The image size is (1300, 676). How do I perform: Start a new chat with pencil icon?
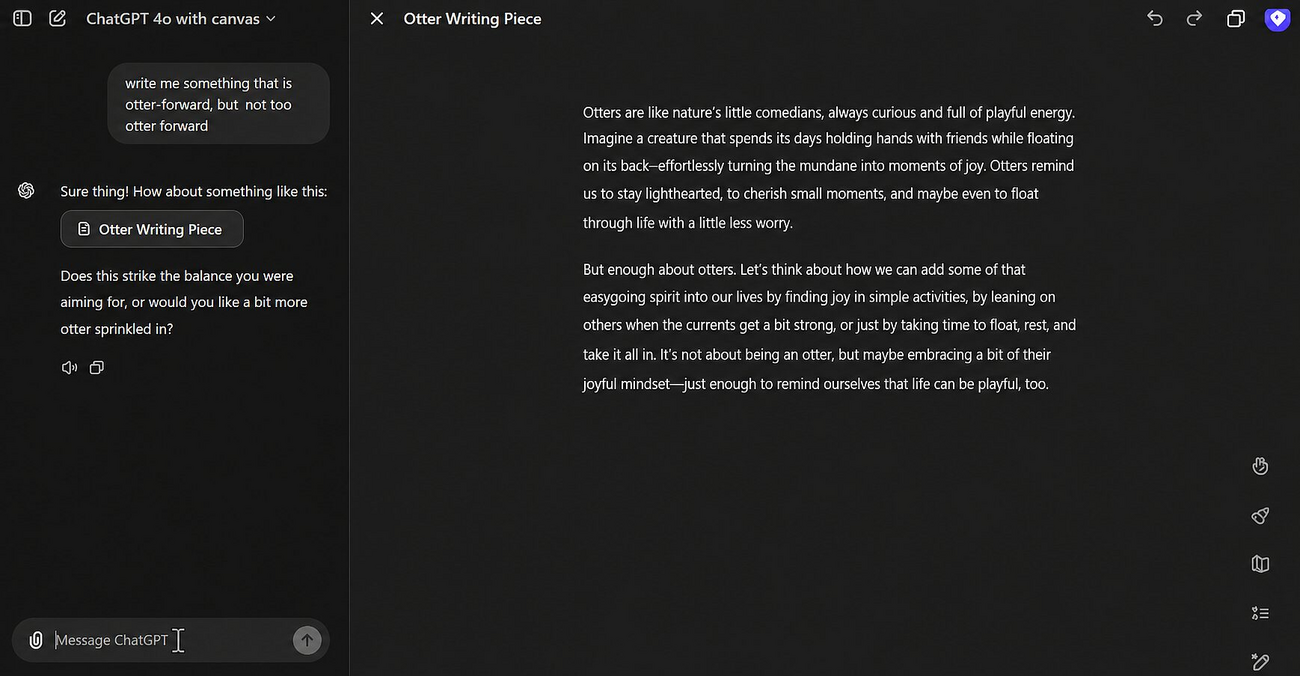57,18
